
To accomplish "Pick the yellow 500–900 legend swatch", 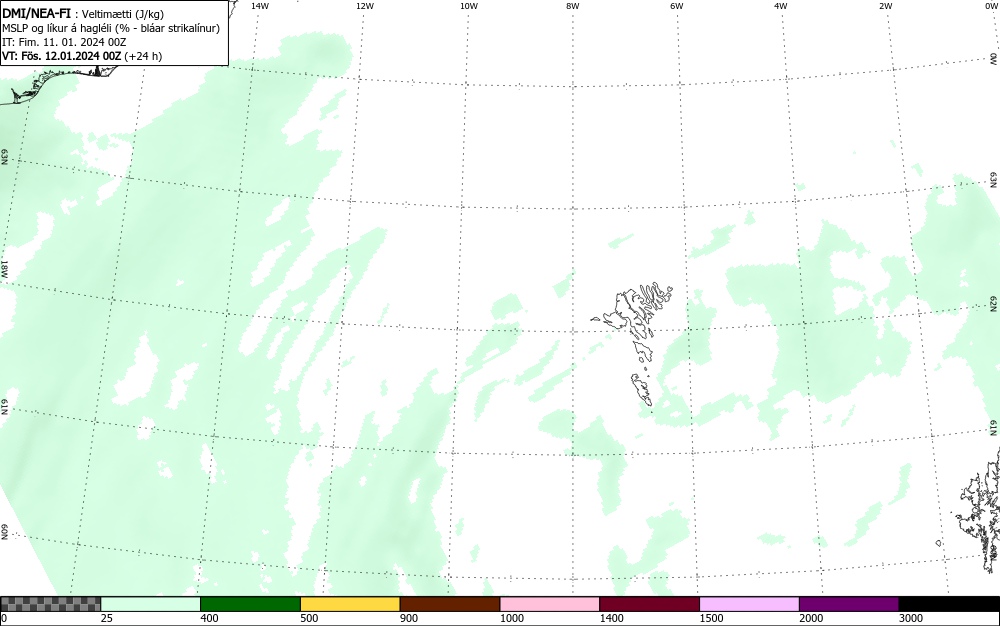I will [x=350, y=604].
